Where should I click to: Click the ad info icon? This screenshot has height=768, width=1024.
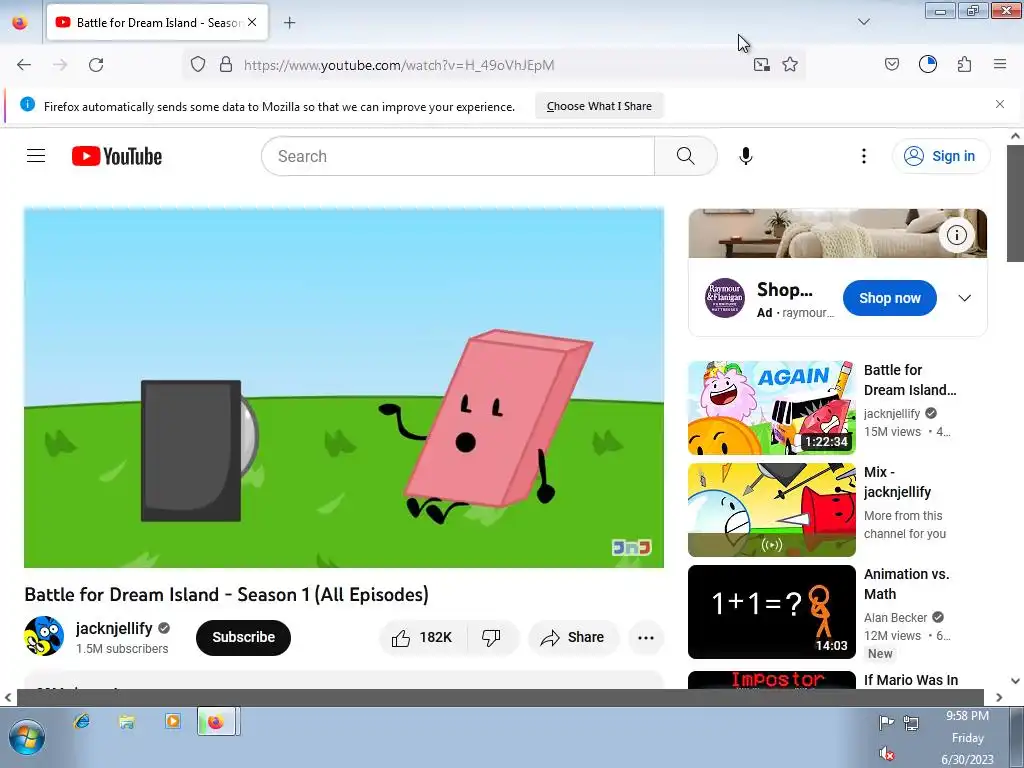(957, 235)
